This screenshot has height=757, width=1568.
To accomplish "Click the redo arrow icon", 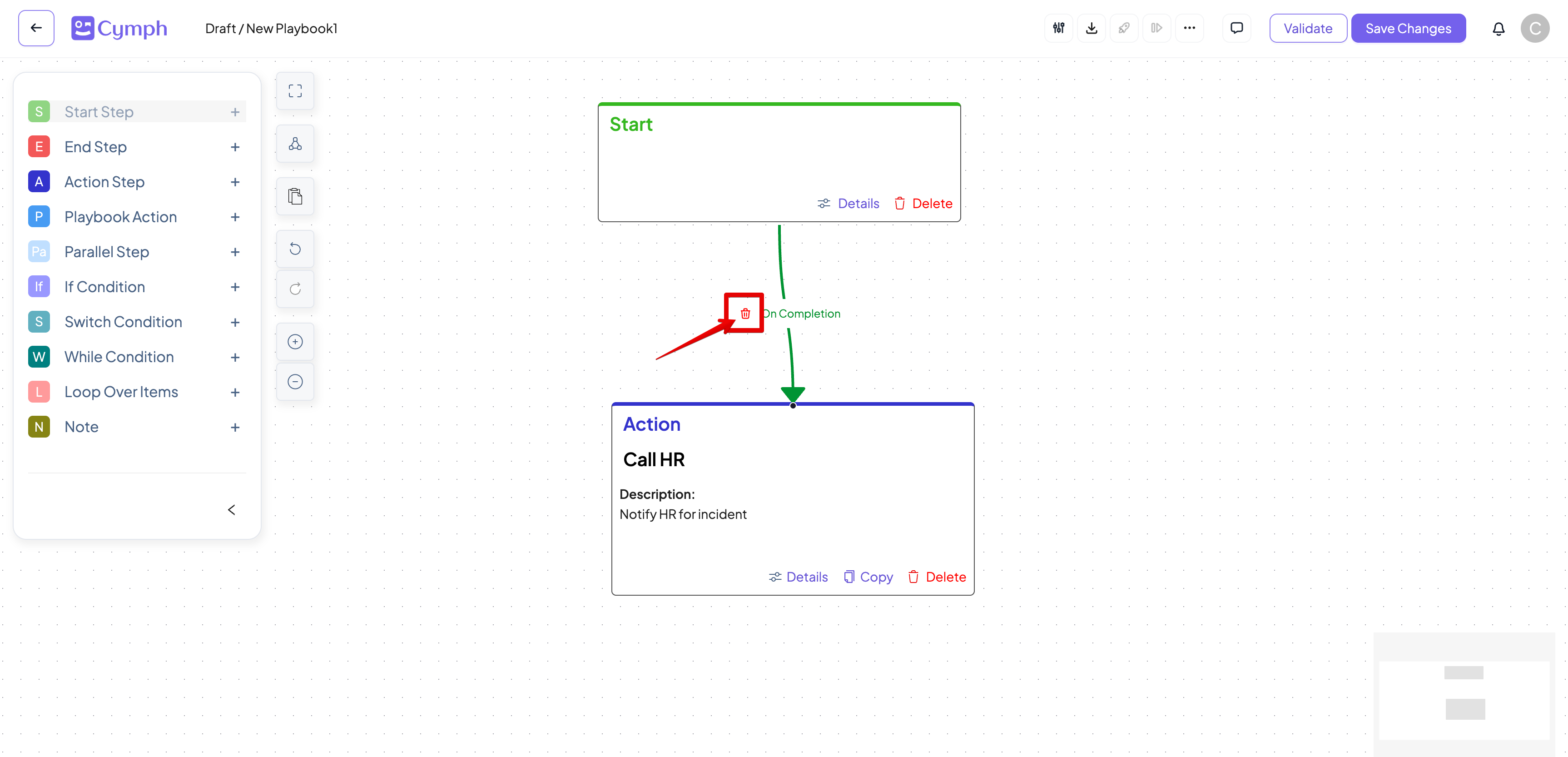I will (x=295, y=289).
